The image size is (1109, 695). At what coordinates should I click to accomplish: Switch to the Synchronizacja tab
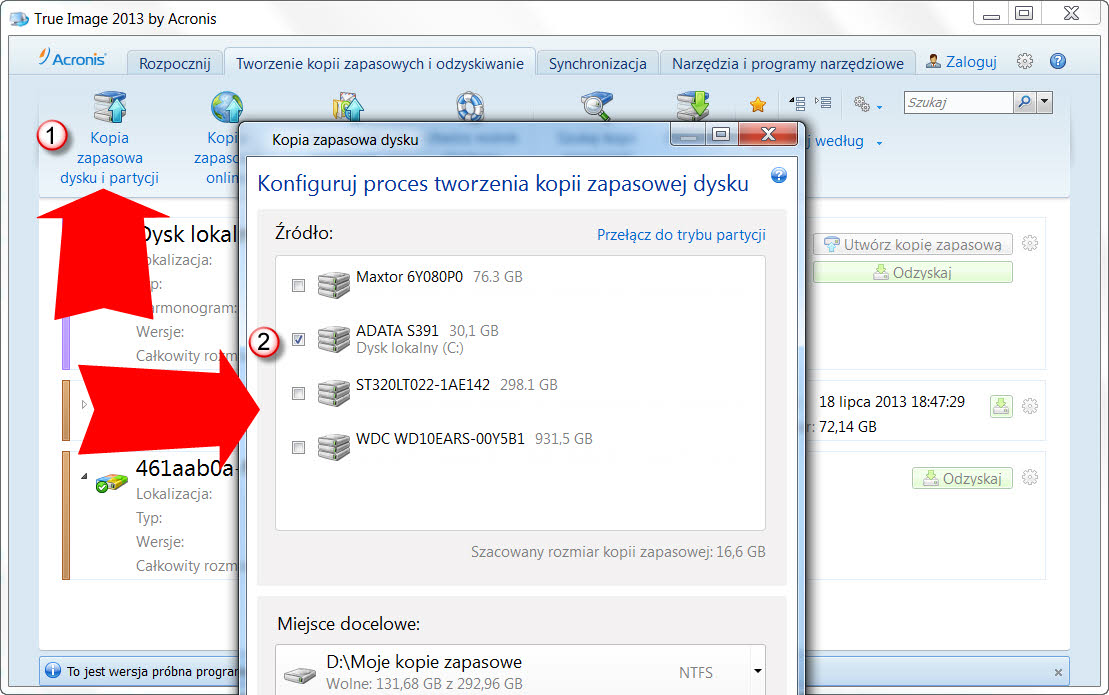tap(598, 64)
